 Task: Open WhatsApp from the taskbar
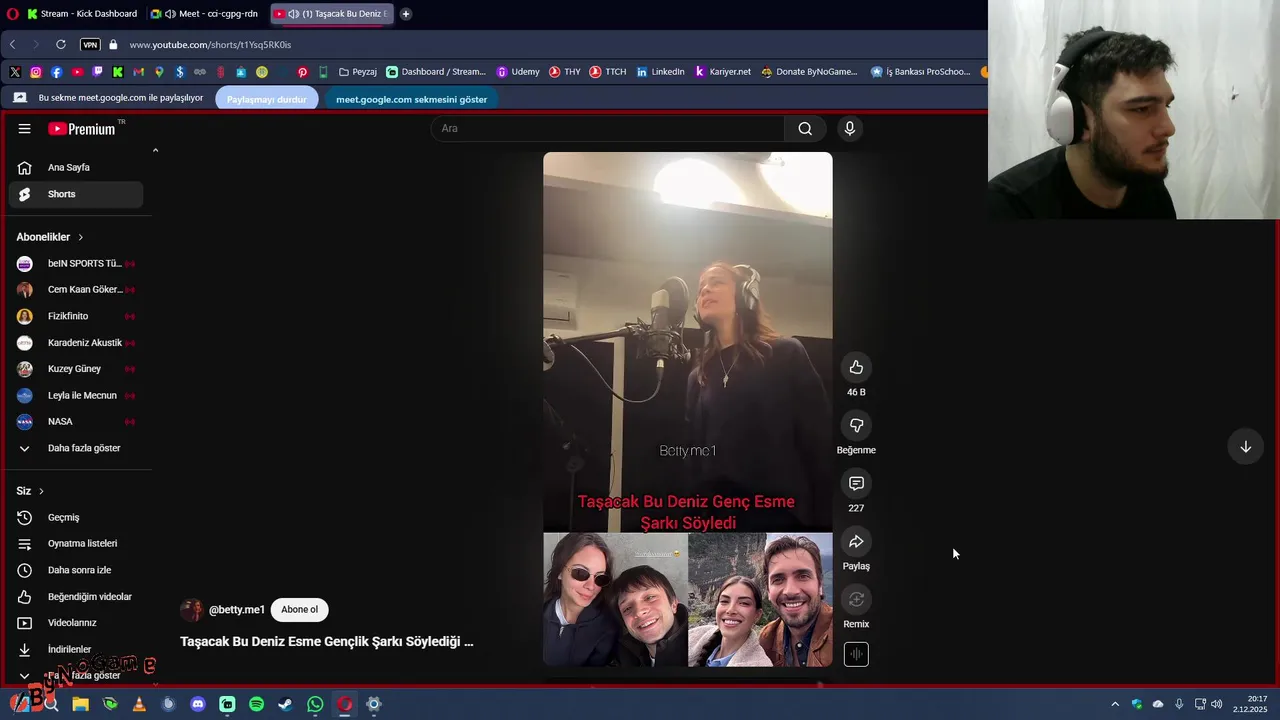pyautogui.click(x=315, y=704)
